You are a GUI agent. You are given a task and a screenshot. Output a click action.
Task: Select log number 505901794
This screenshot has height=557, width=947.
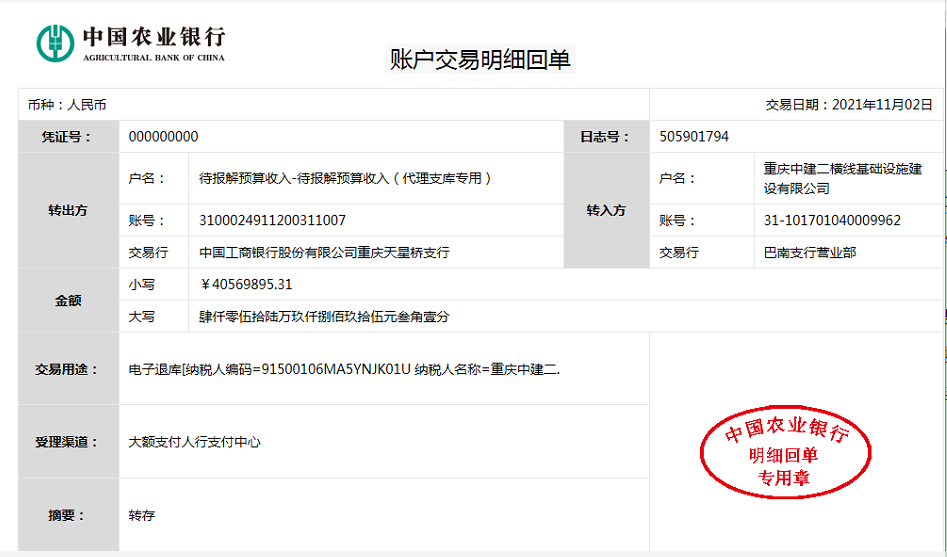click(x=694, y=137)
